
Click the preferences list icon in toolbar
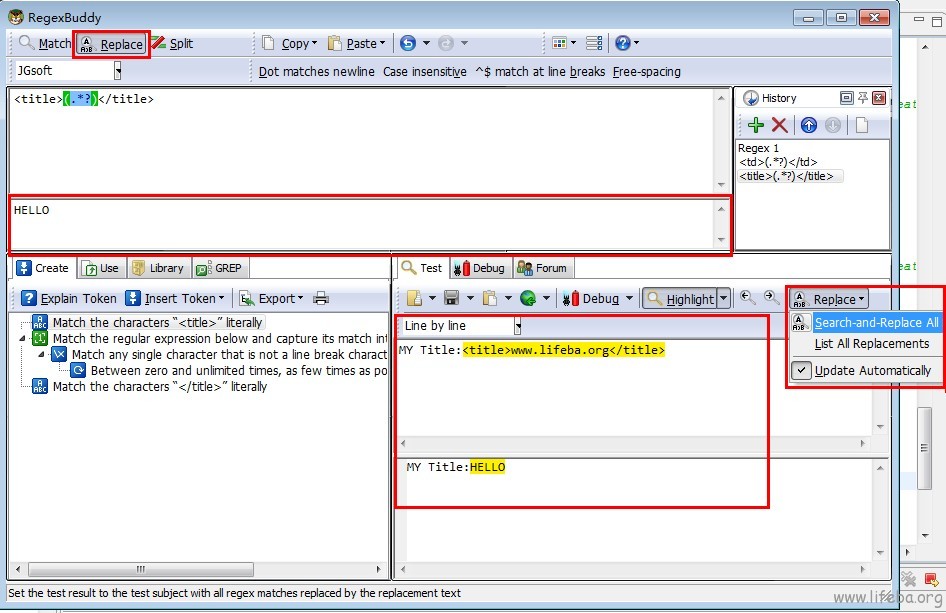click(x=594, y=43)
